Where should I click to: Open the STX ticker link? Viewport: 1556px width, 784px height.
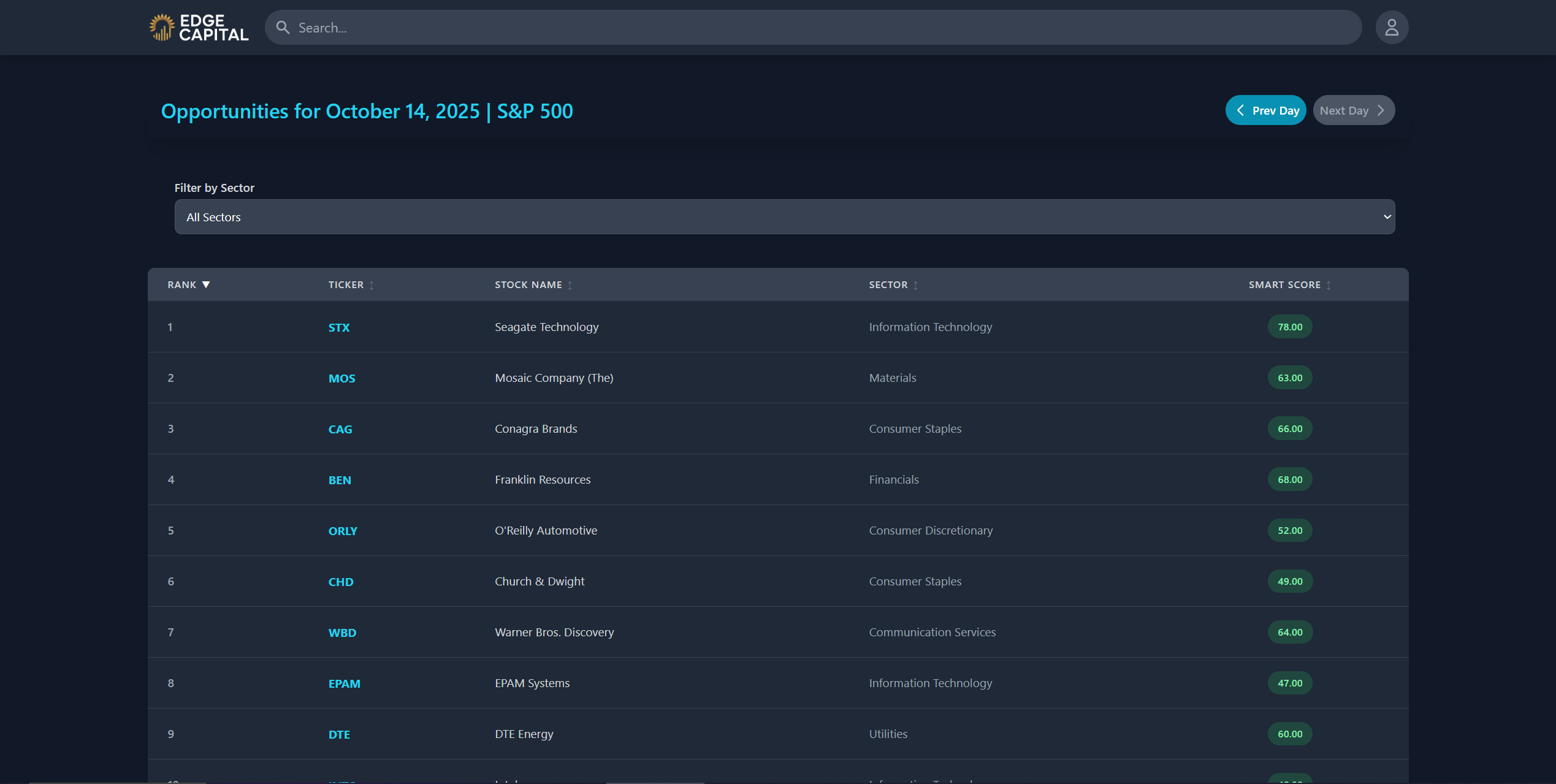(338, 327)
